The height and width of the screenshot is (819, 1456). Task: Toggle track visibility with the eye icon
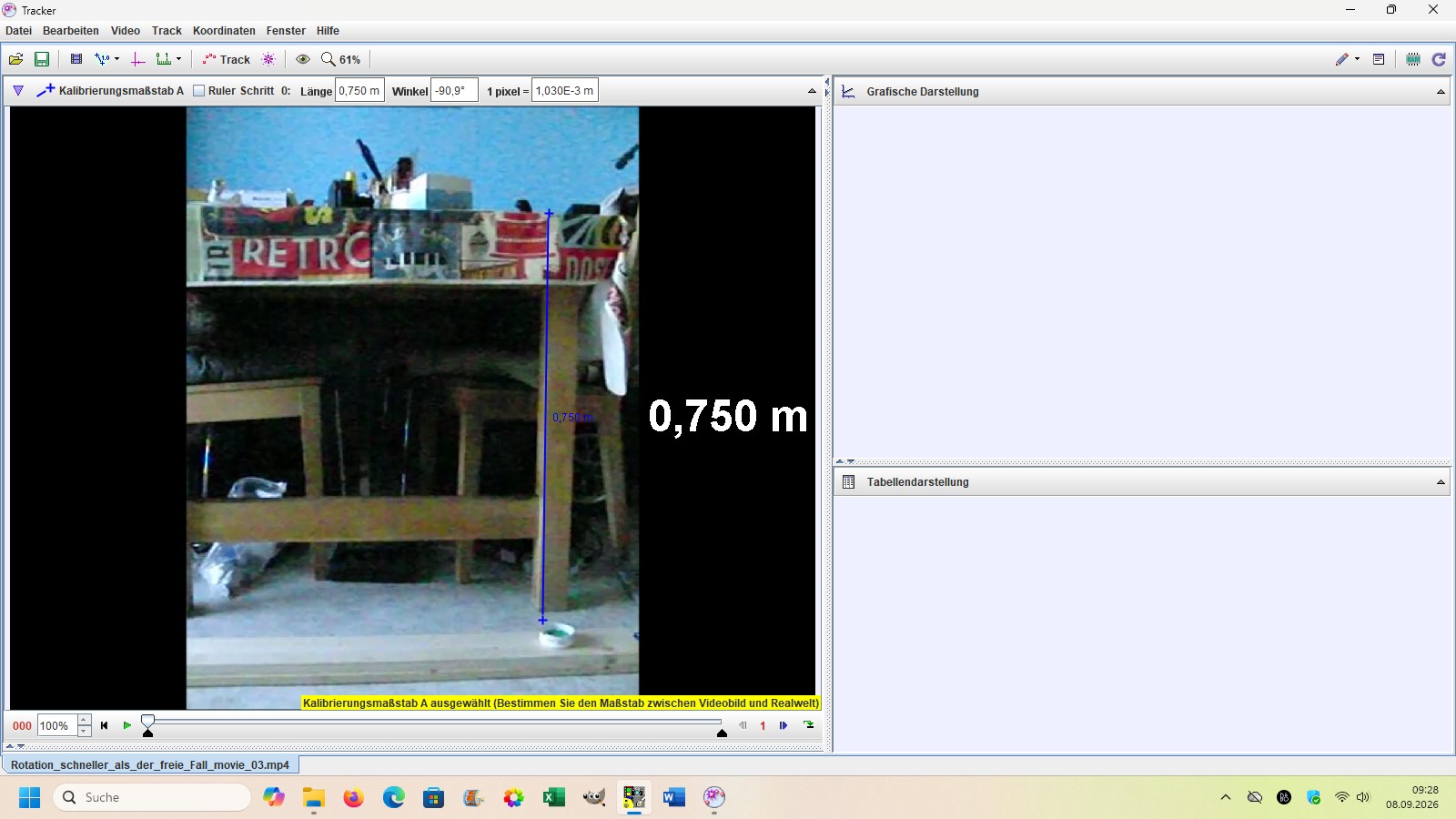303,59
